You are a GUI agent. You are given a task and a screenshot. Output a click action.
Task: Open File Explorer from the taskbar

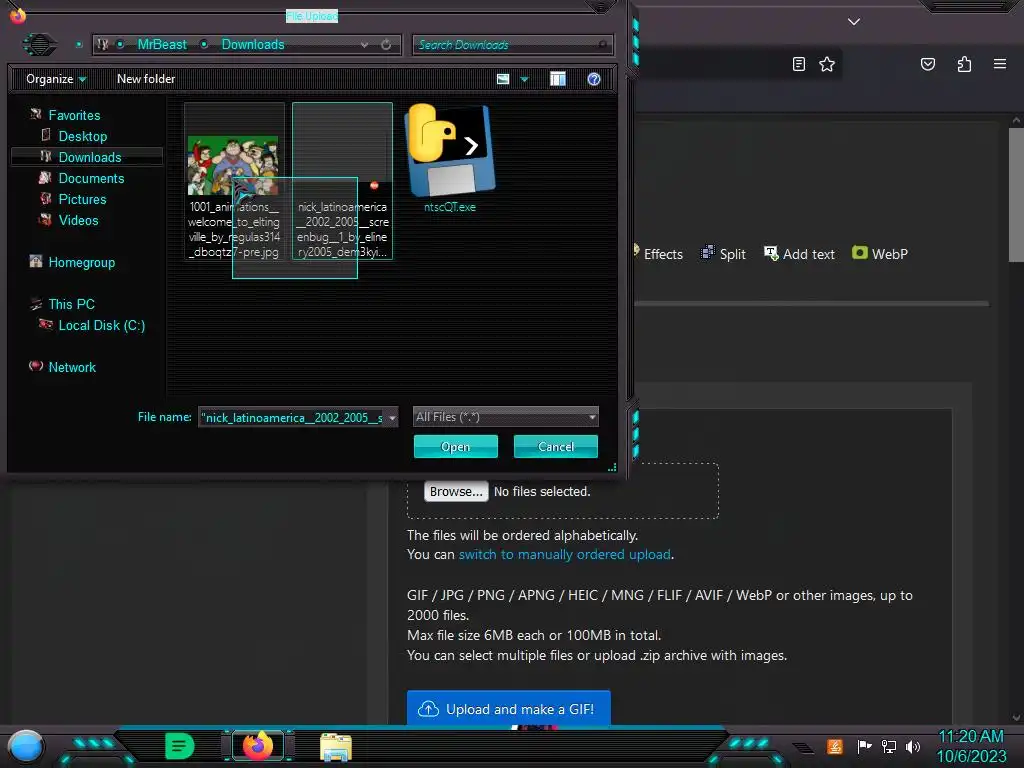(336, 747)
